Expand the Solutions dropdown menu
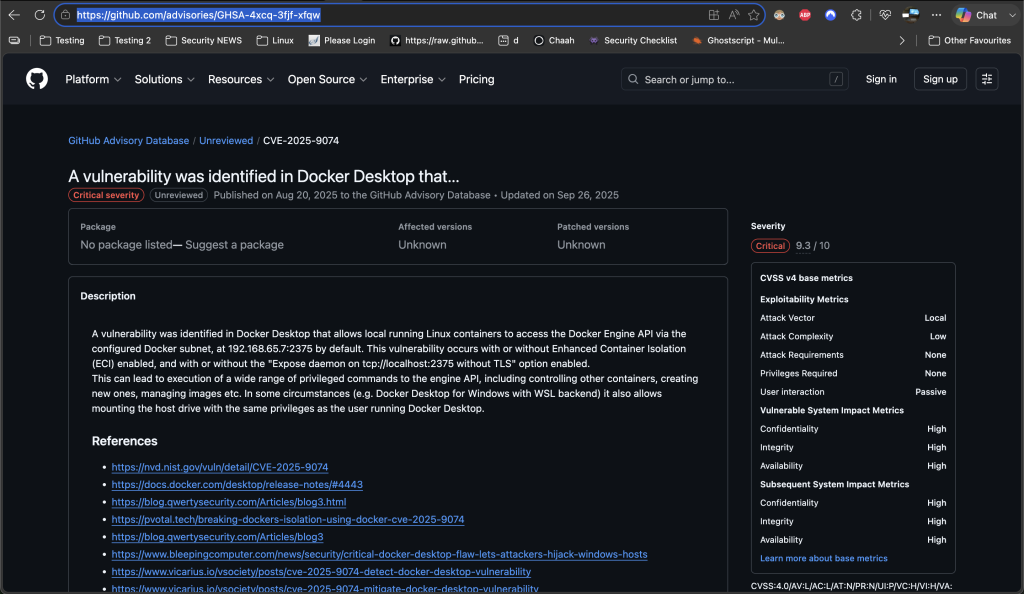The height and width of the screenshot is (594, 1024). point(165,79)
